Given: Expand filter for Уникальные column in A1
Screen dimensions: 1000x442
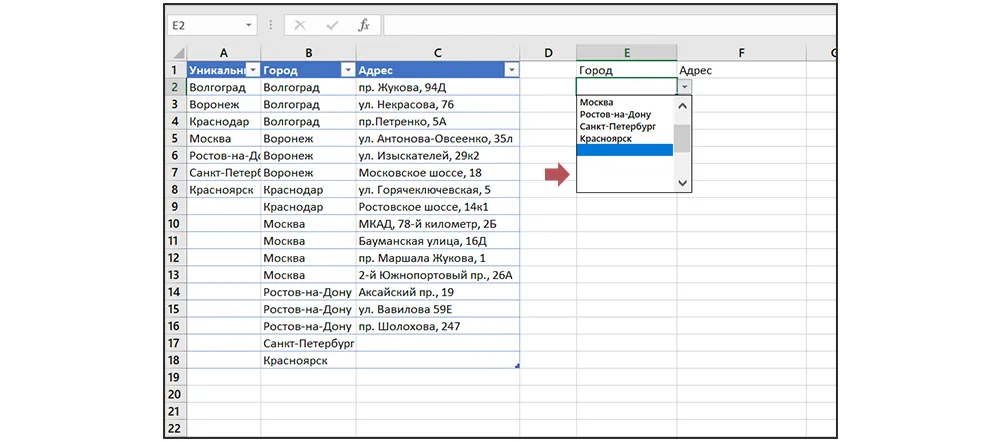Looking at the screenshot, I should [x=252, y=70].
